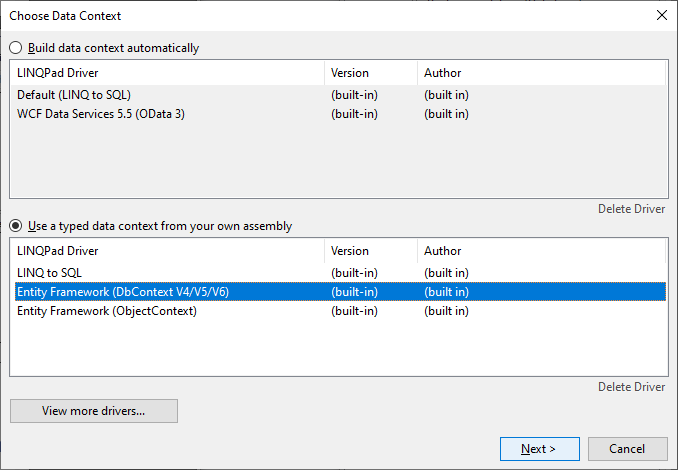678x470 pixels.
Task: Click Delete Driver under the automatic drivers list
Action: (631, 209)
